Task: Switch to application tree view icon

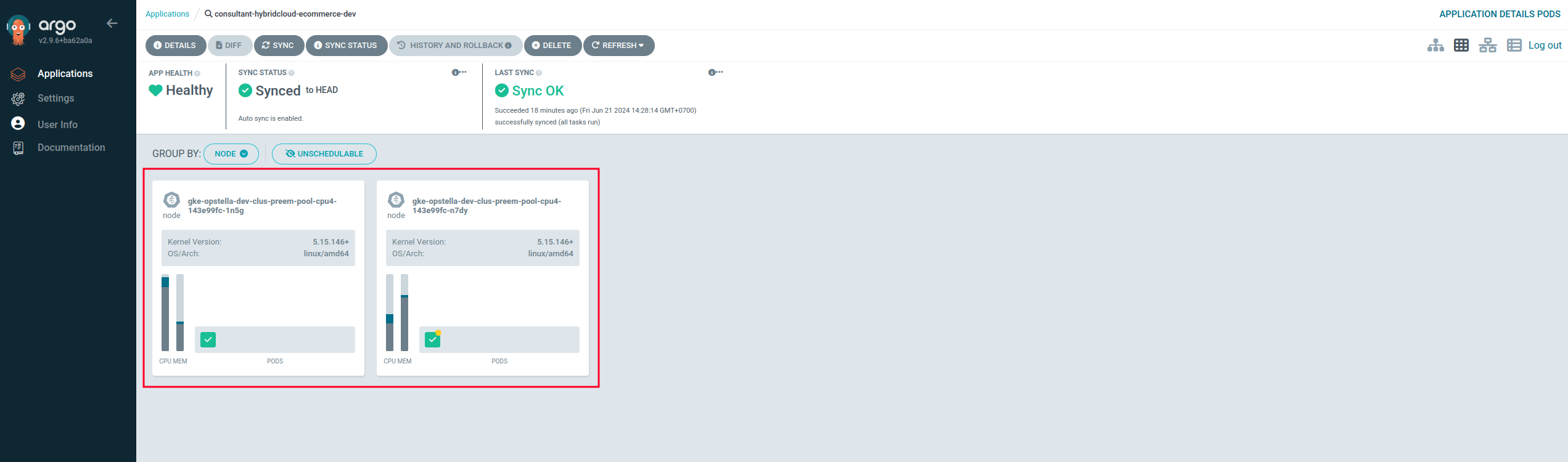Action: pyautogui.click(x=1435, y=45)
